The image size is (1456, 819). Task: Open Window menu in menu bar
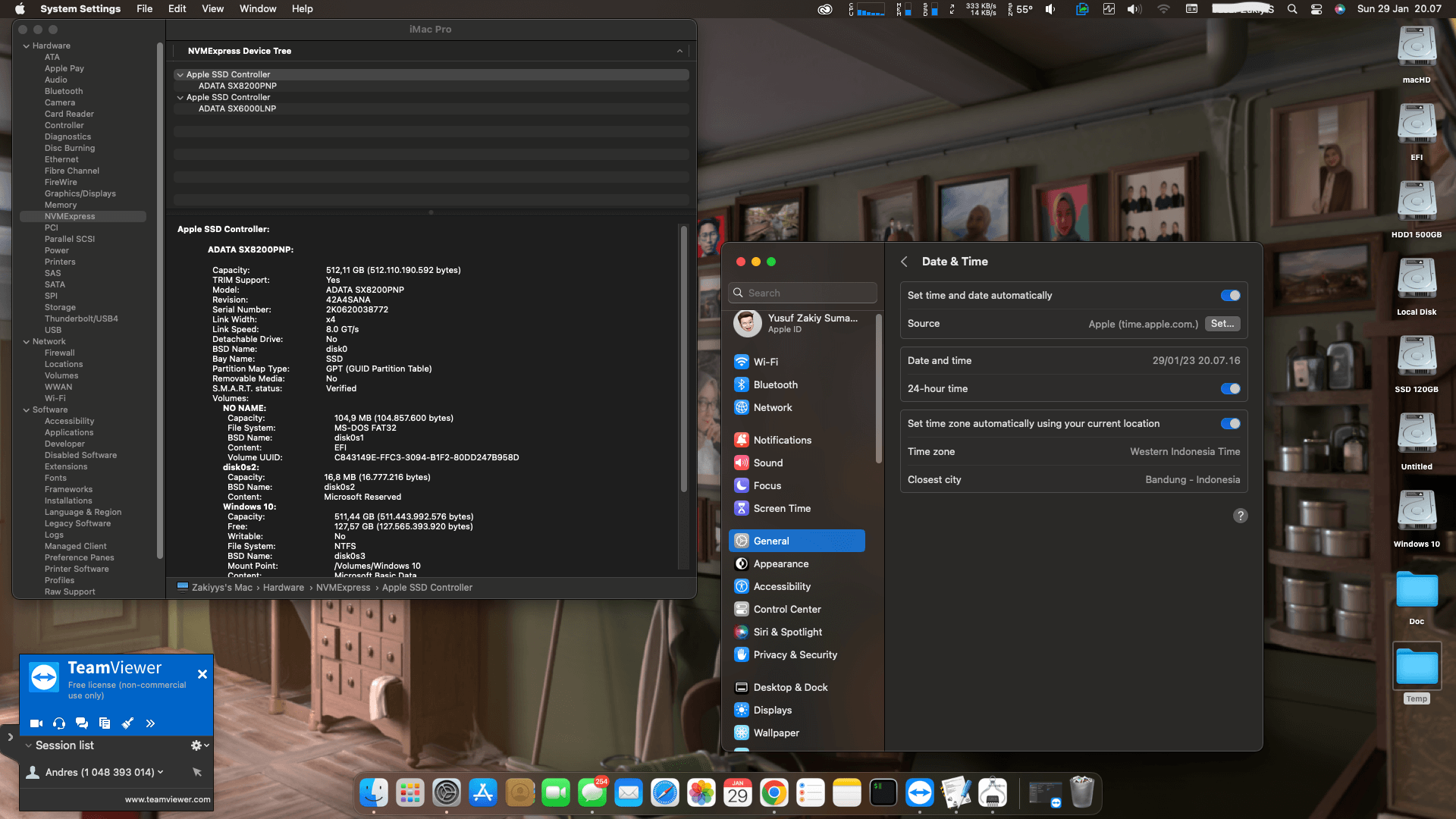[258, 9]
